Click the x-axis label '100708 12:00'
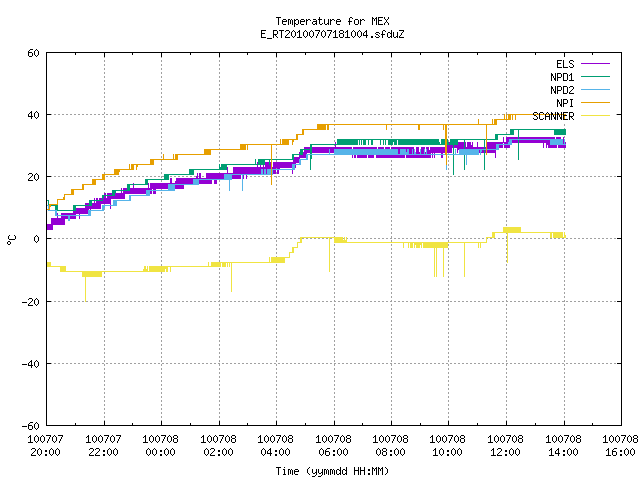 tap(506, 446)
